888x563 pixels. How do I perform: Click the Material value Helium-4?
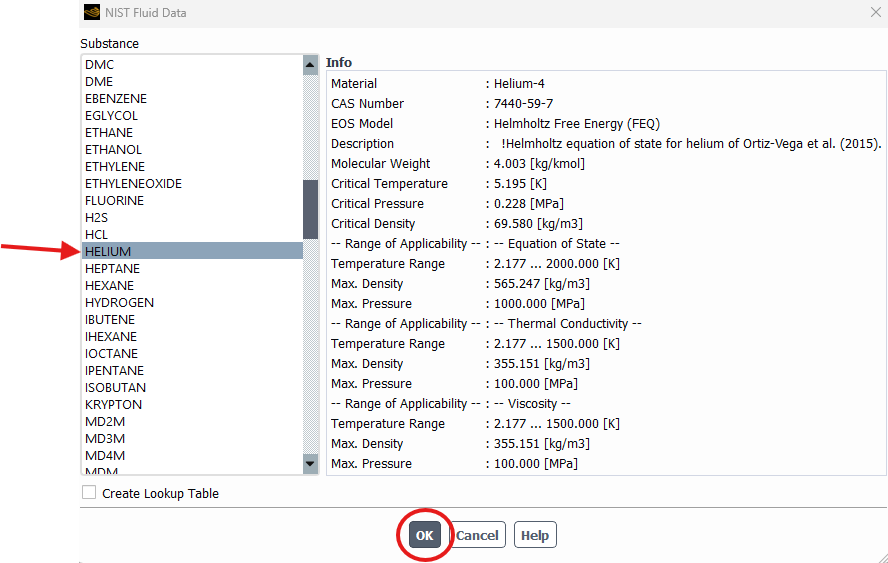(519, 84)
